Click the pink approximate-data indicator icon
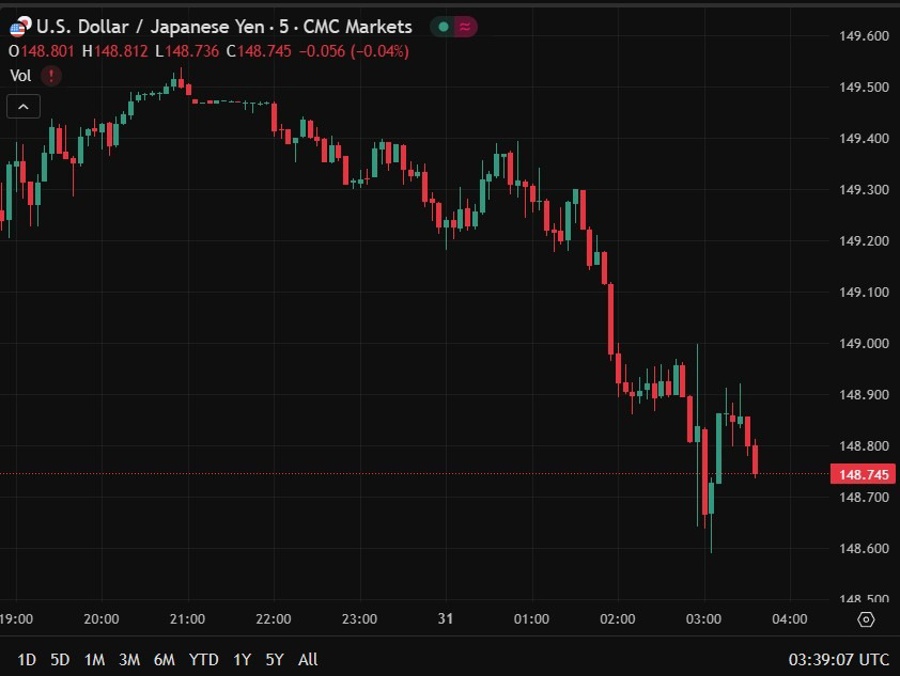The width and height of the screenshot is (900, 676). tap(465, 26)
